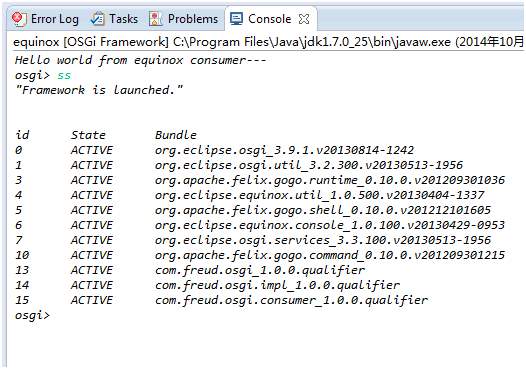Click the ACTIVE state of bundle id 0
Viewport: 526px width, 369px height.
92,150
